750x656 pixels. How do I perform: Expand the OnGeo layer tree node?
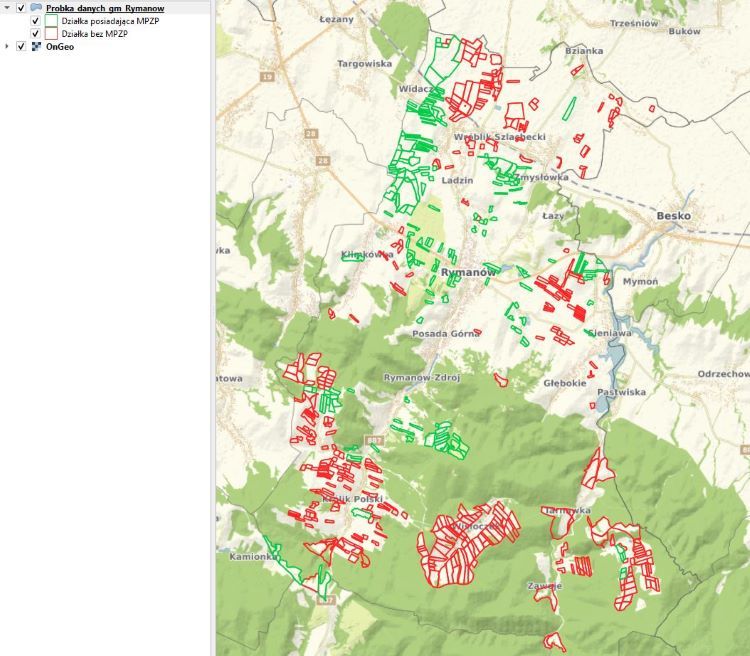[x=7, y=46]
